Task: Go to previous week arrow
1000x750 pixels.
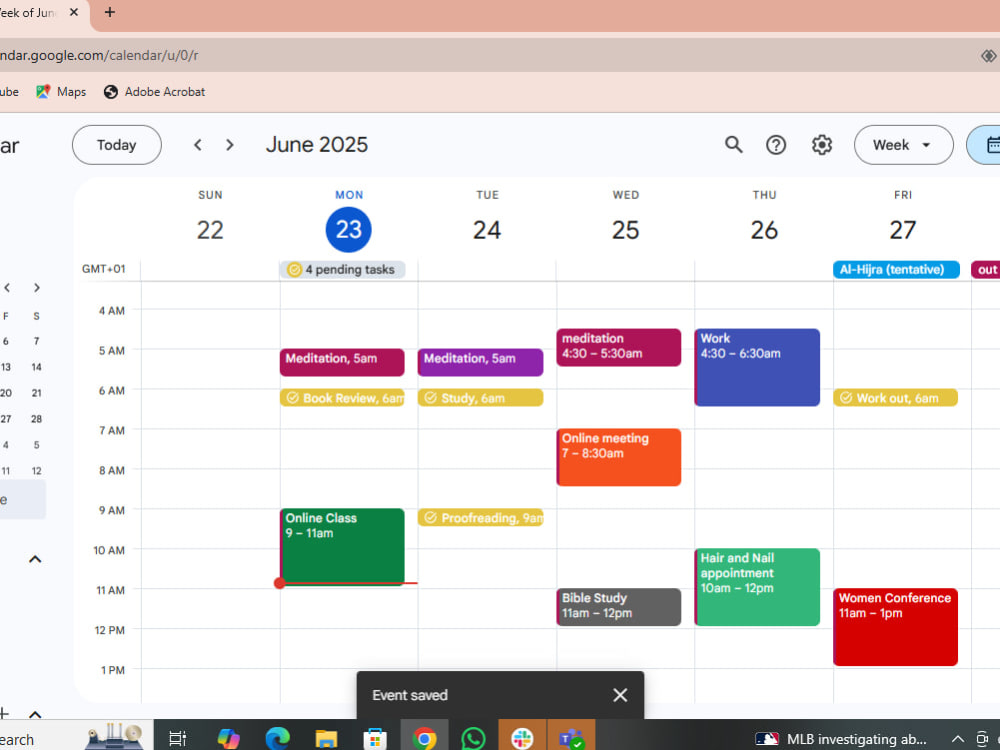Action: click(198, 145)
